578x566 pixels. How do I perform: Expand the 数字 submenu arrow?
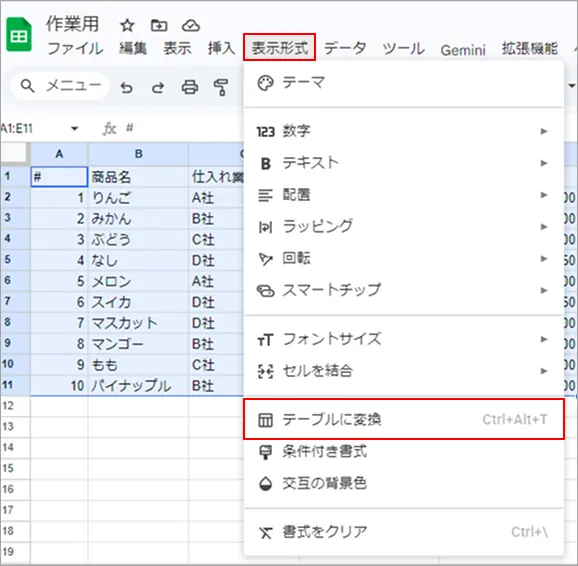[x=544, y=131]
